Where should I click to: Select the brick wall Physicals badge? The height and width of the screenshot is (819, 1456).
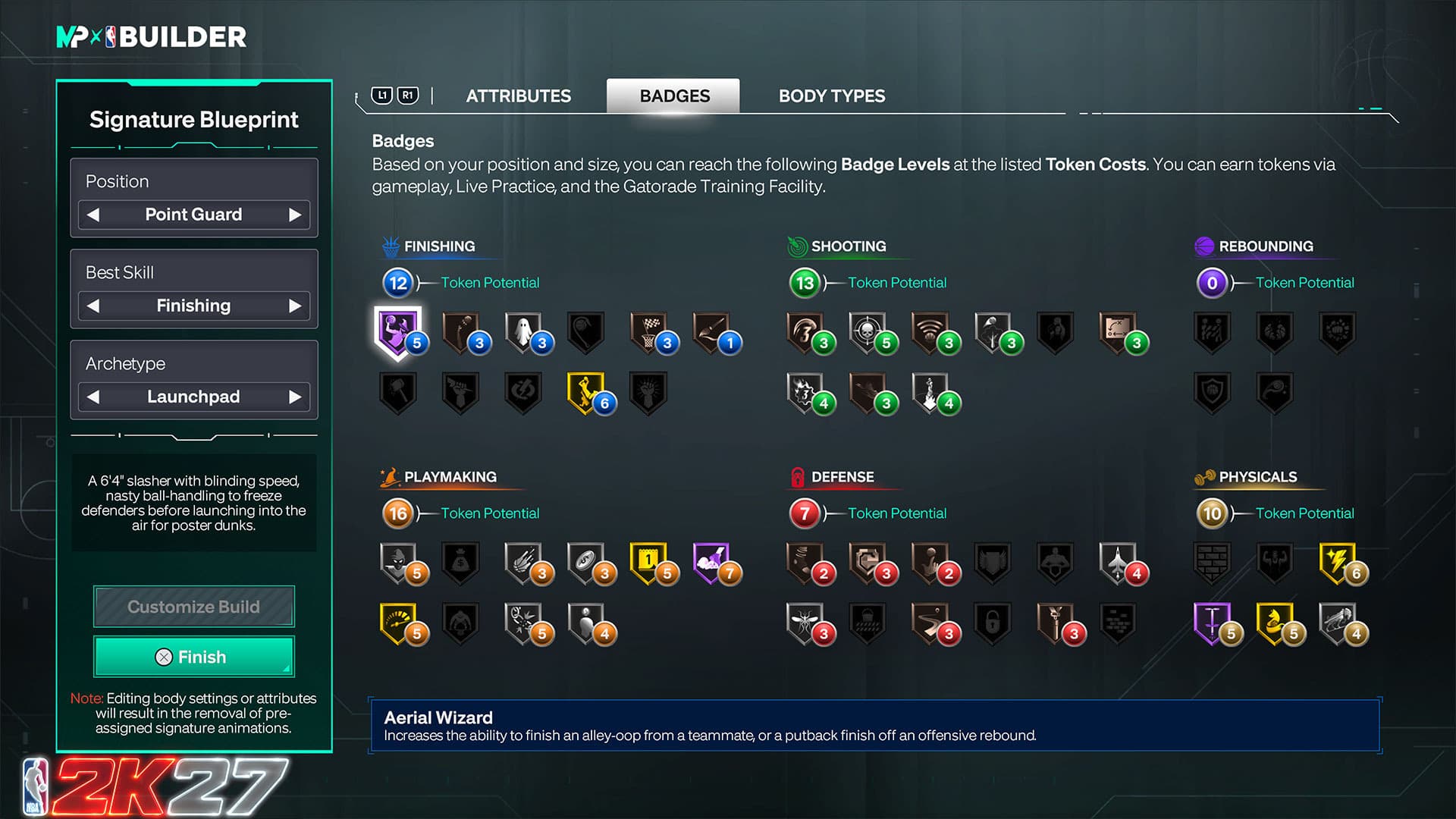coord(1212,563)
